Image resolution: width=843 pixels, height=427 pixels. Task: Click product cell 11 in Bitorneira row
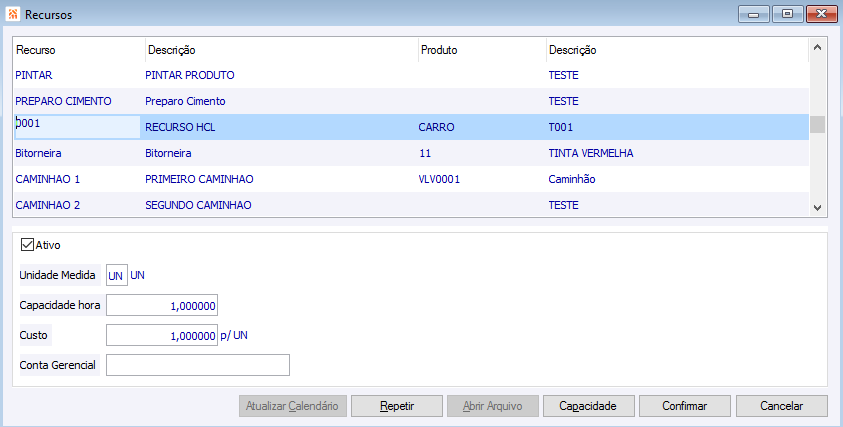pos(425,153)
